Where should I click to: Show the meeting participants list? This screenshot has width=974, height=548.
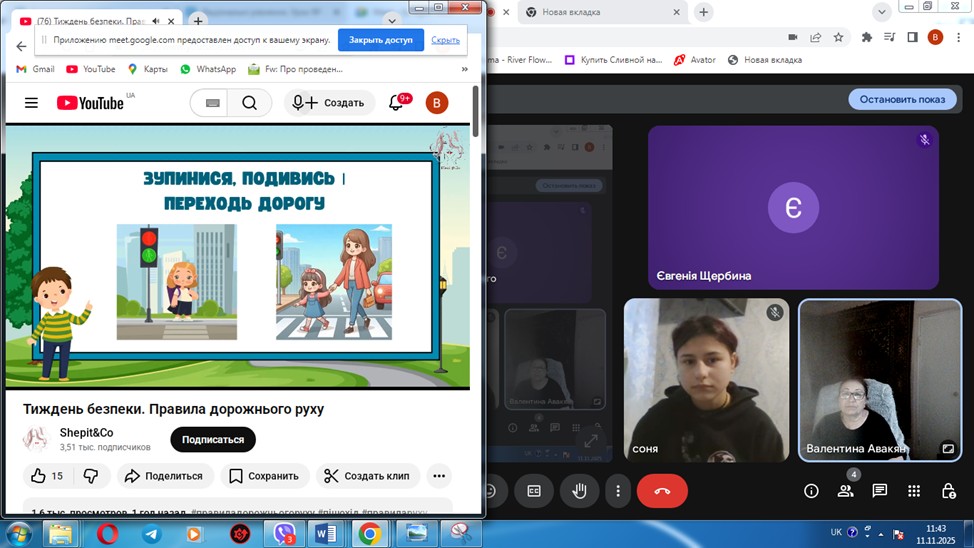846,491
